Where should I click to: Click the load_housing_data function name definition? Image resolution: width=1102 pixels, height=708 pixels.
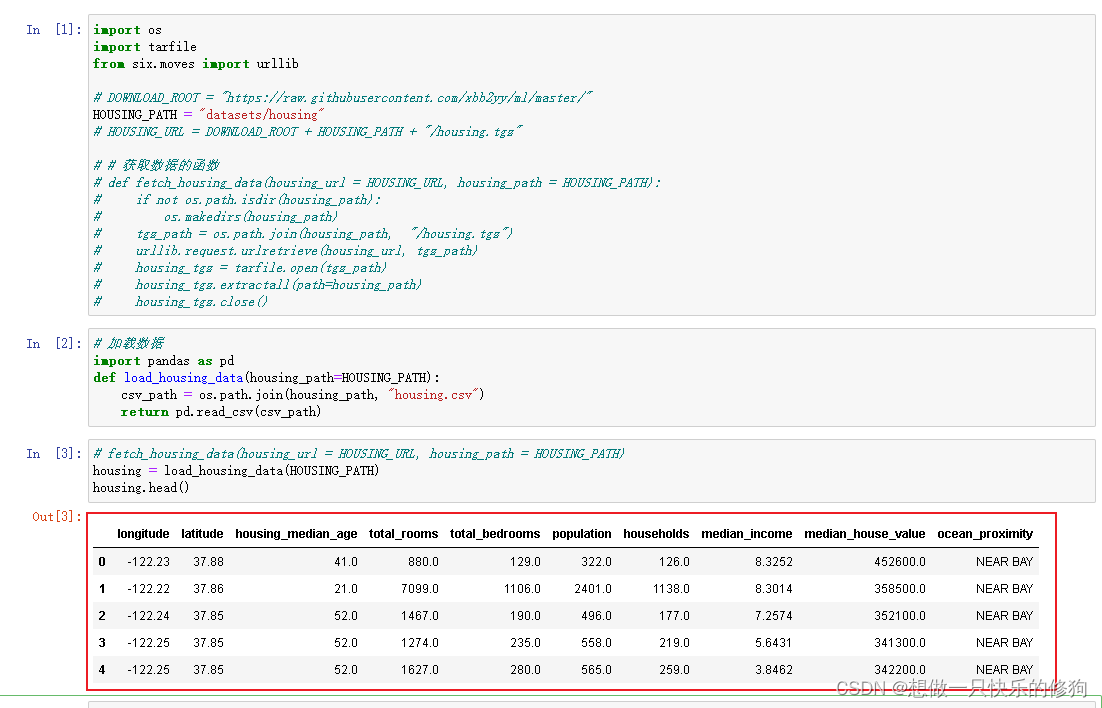click(x=183, y=378)
